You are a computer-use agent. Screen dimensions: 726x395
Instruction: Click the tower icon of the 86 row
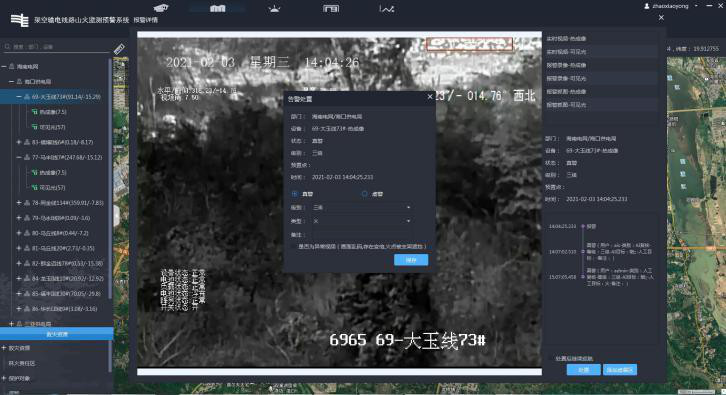27,309
